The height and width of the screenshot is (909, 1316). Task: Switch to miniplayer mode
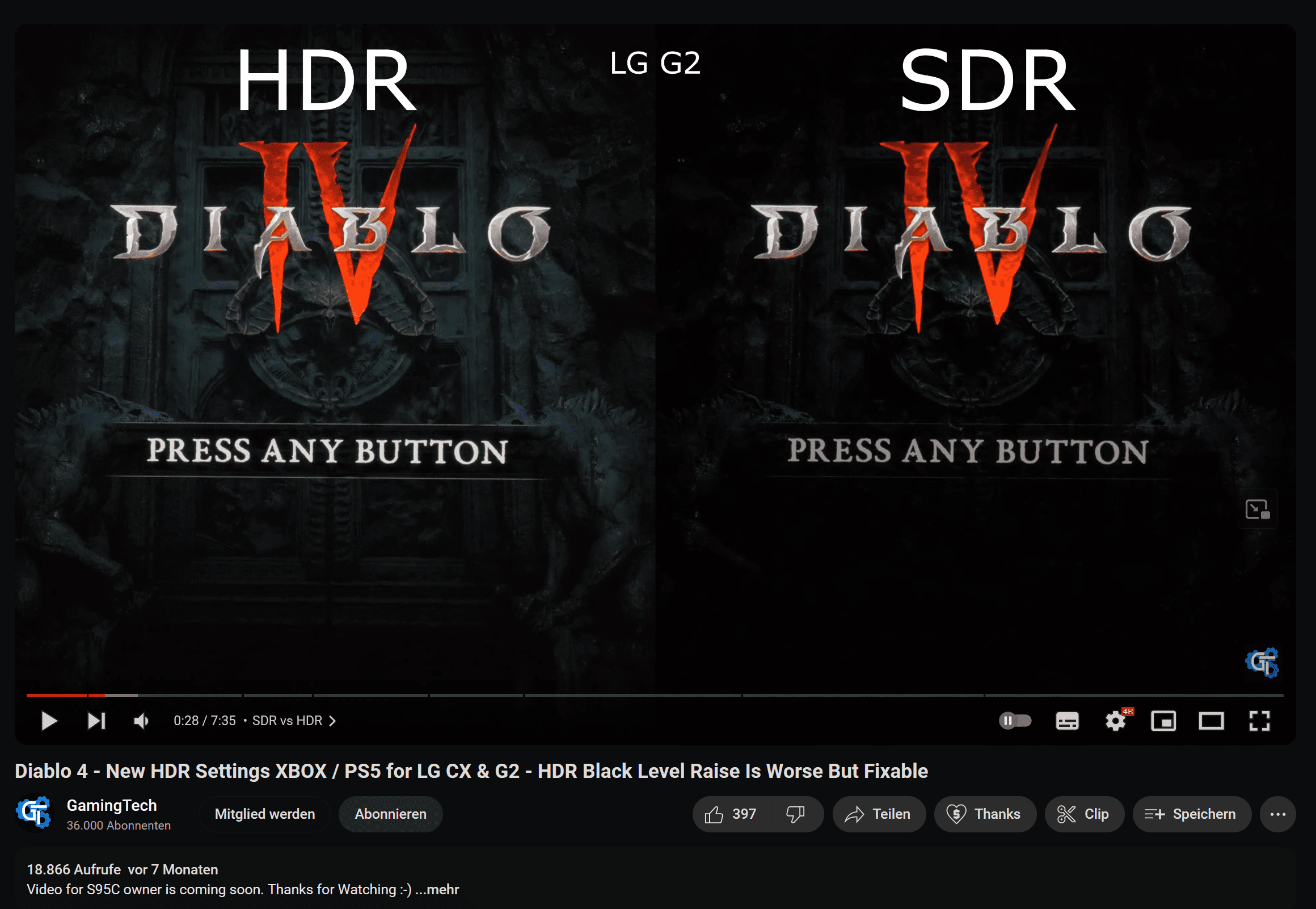pos(1163,721)
